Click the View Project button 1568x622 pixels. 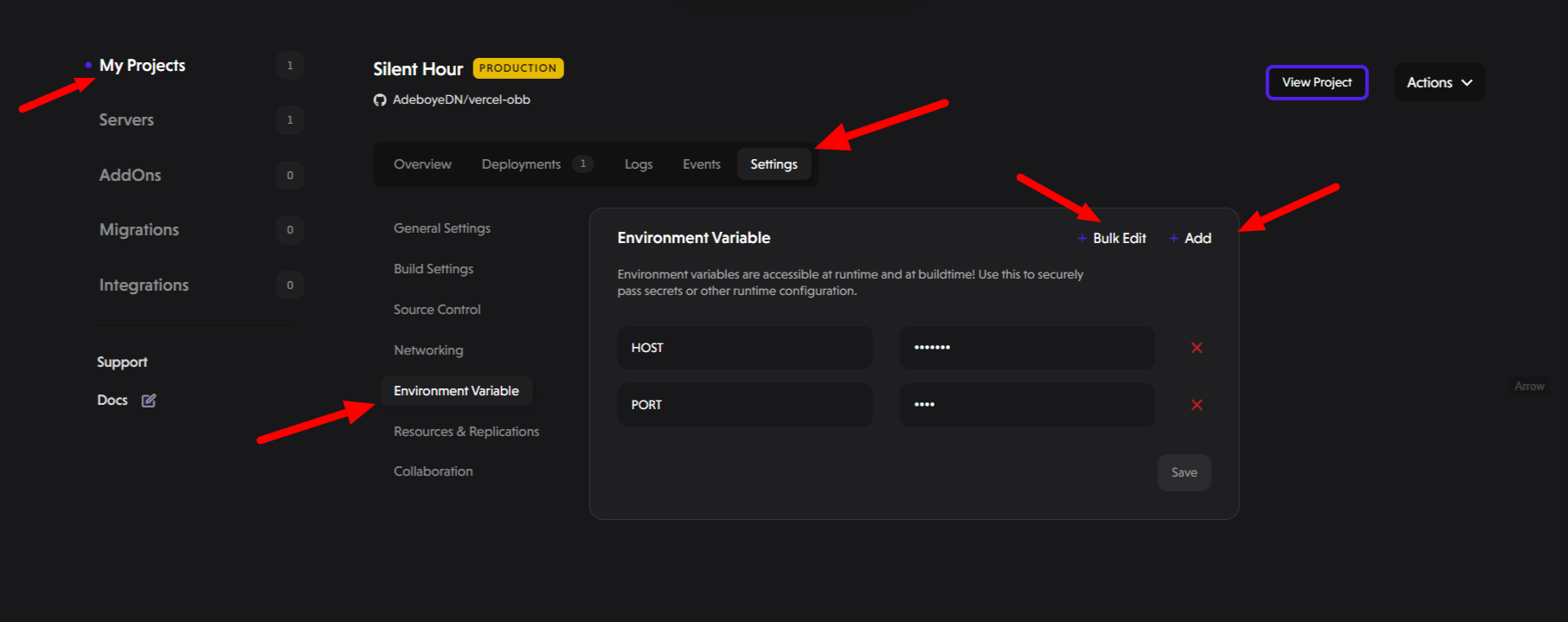1317,82
